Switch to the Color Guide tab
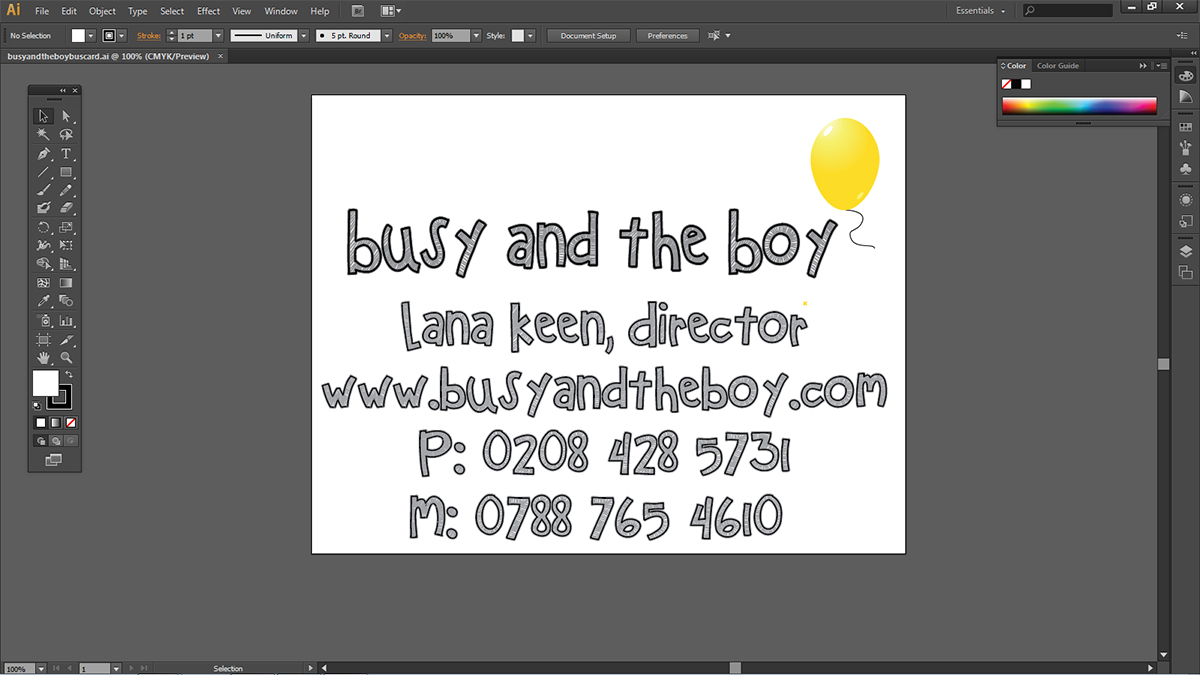This screenshot has width=1200, height=675. coord(1057,66)
